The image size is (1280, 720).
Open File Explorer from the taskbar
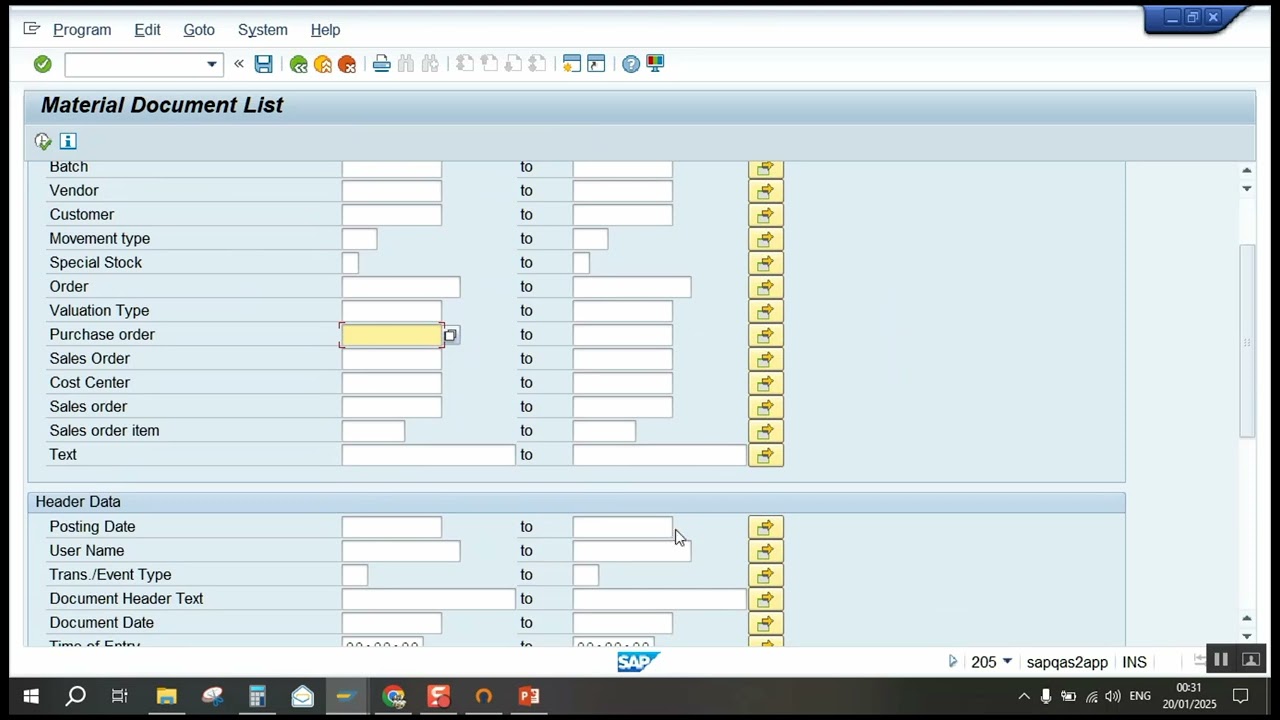coord(166,696)
